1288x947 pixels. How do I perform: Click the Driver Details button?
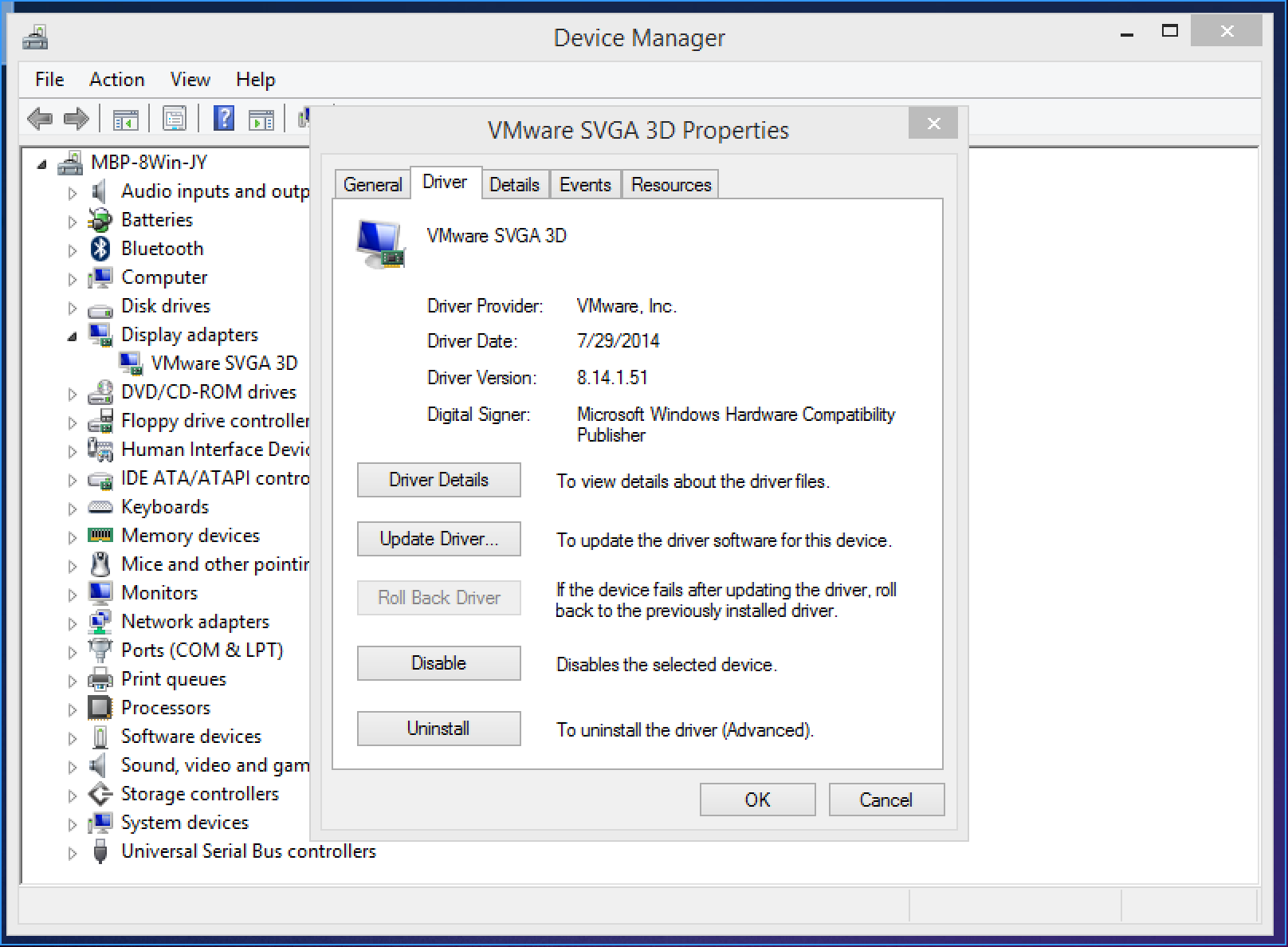coord(438,480)
